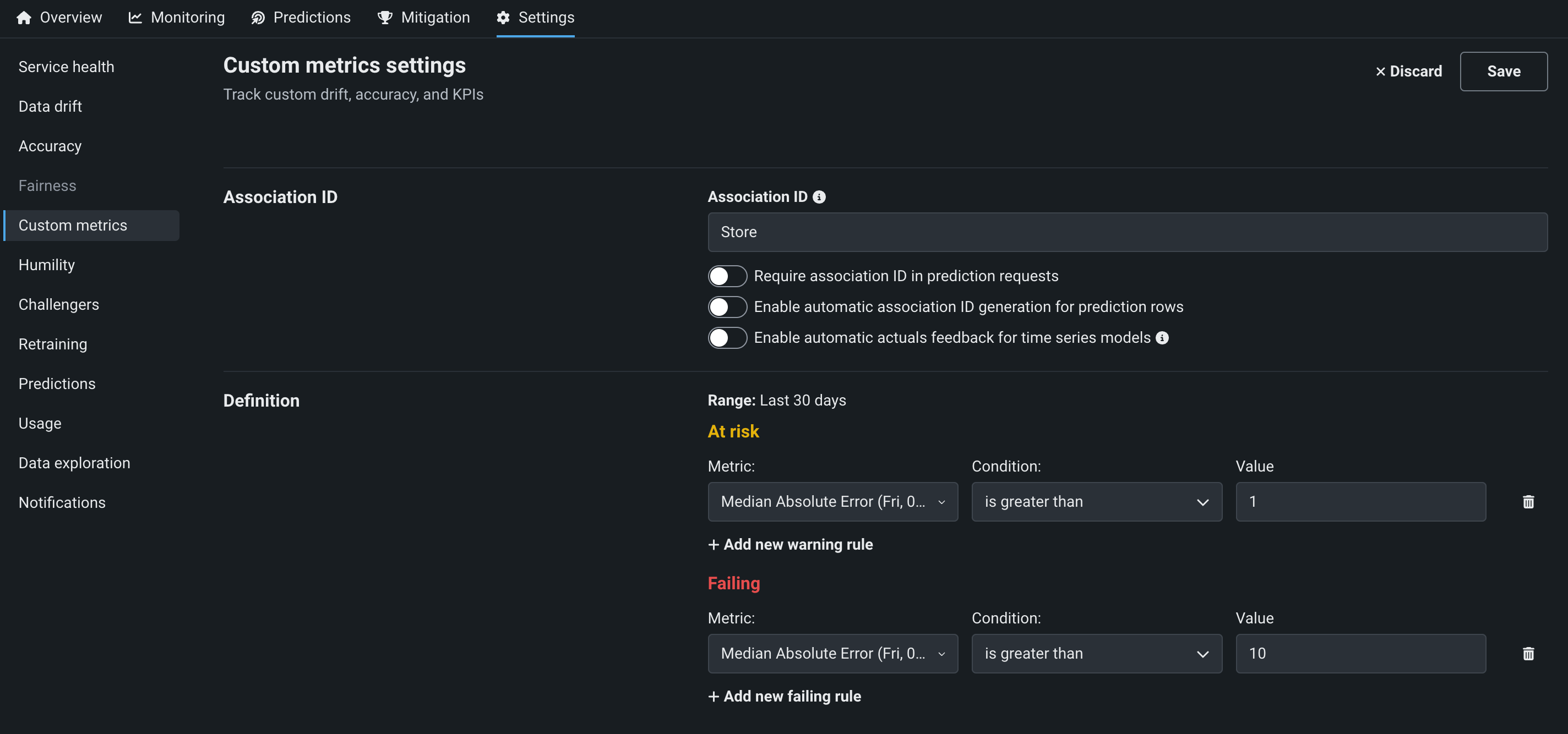Open the At risk Metric dropdown
The height and width of the screenshot is (734, 1568).
(x=832, y=502)
